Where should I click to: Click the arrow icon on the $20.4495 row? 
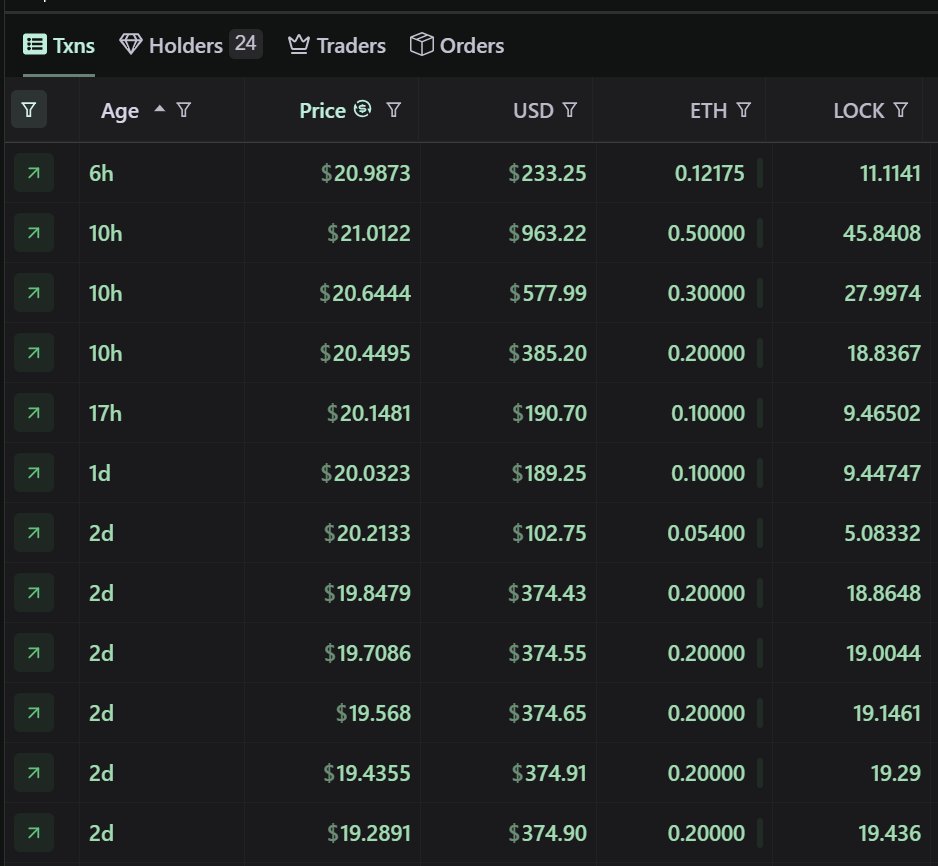pos(34,353)
